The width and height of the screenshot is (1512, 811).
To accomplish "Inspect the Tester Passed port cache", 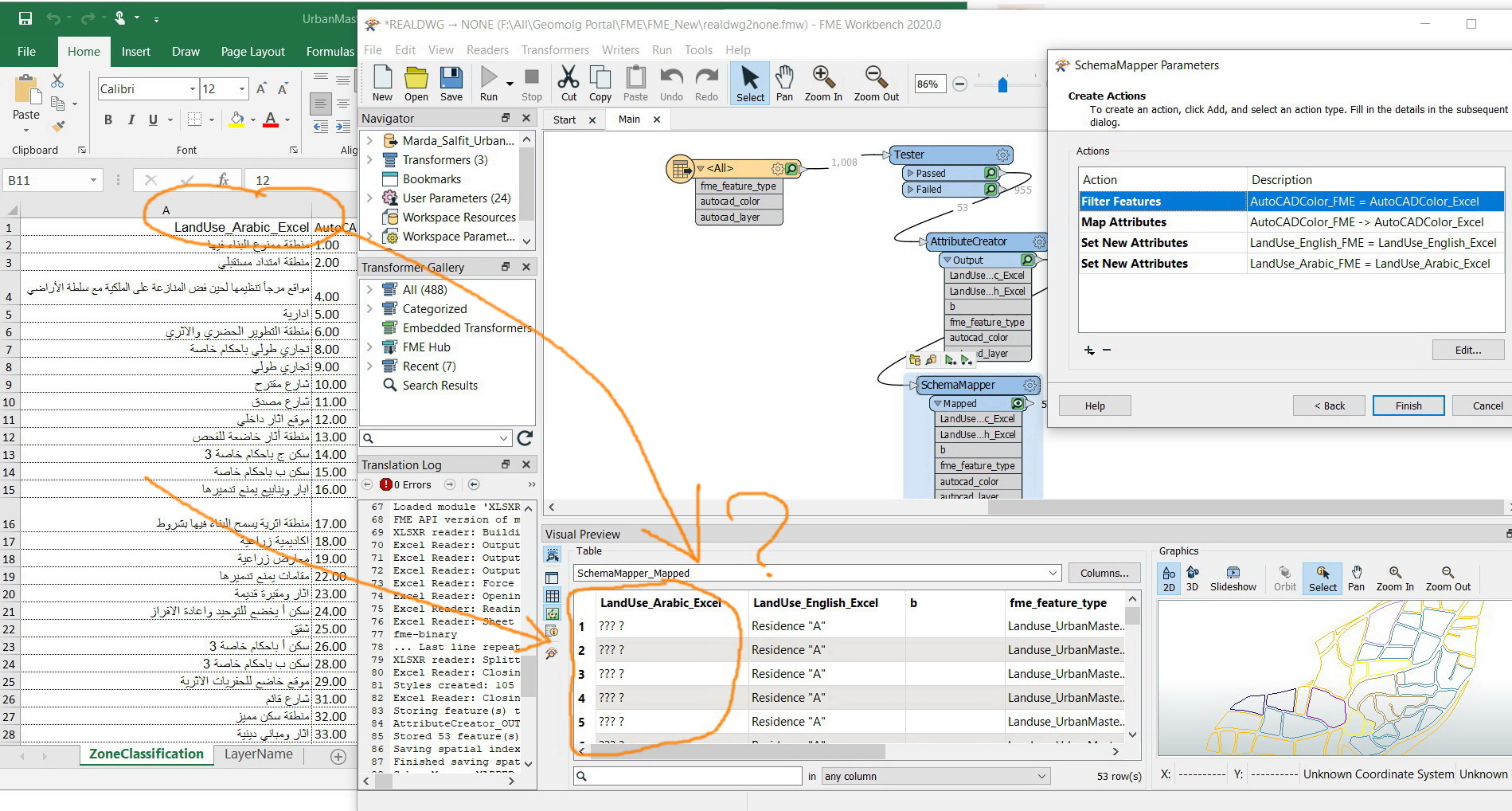I will coord(990,173).
